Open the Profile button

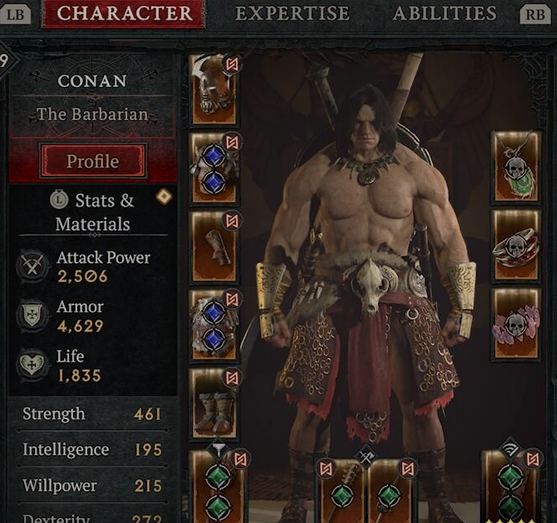point(93,161)
